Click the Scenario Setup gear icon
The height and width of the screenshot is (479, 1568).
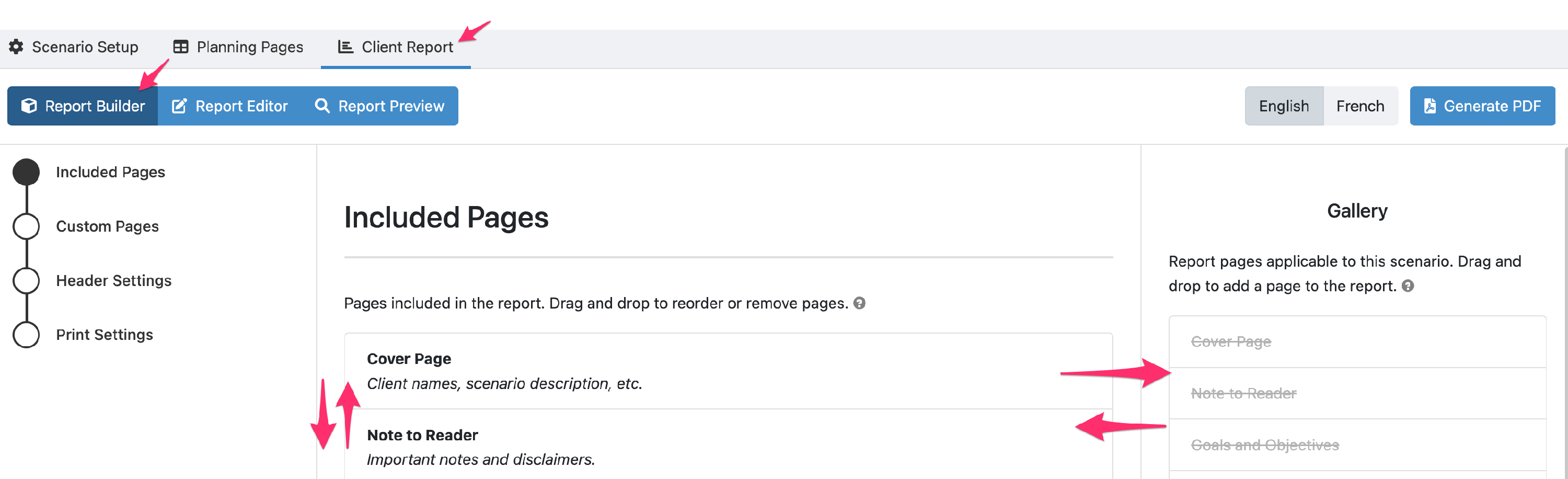coord(16,47)
